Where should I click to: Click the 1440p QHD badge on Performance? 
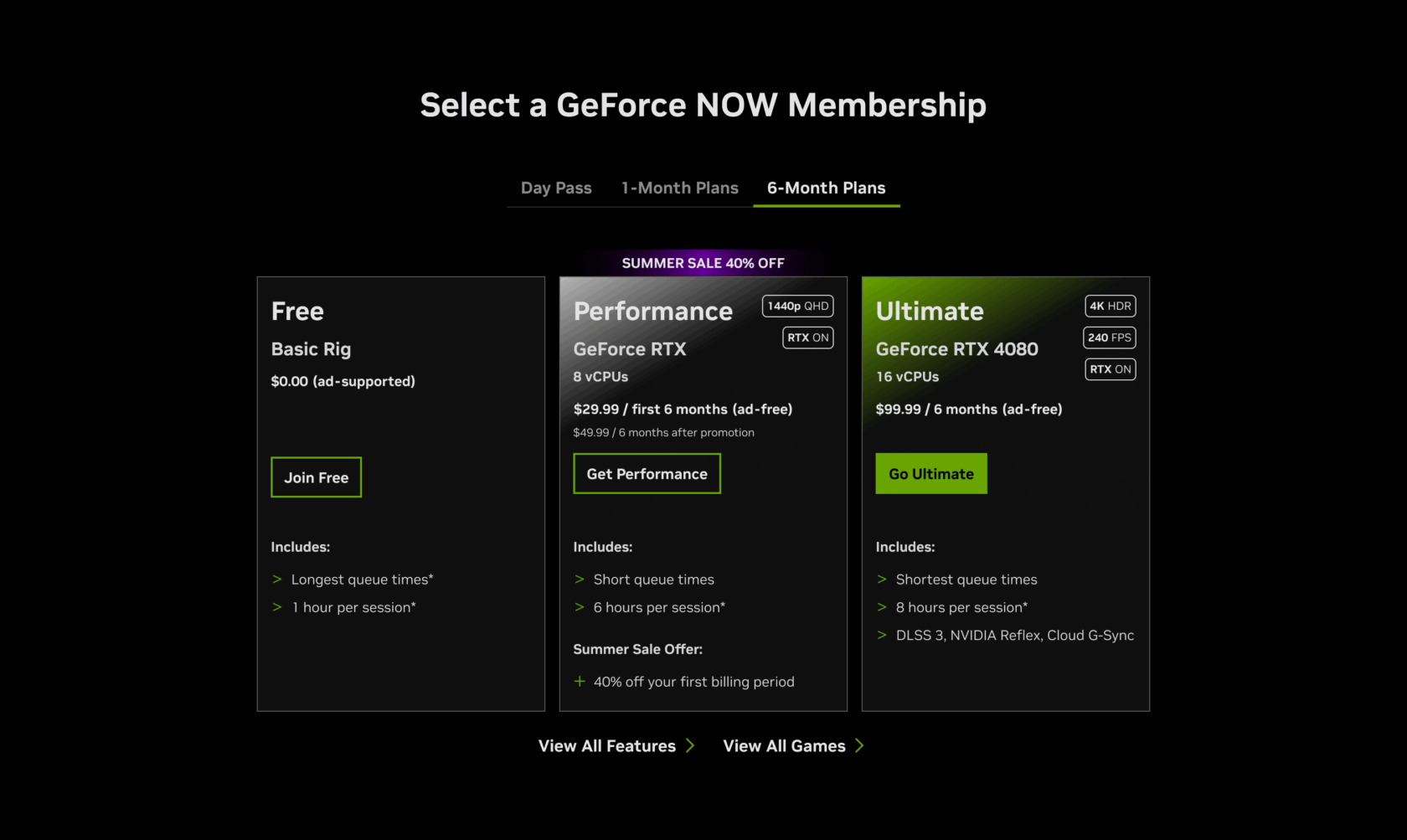797,307
